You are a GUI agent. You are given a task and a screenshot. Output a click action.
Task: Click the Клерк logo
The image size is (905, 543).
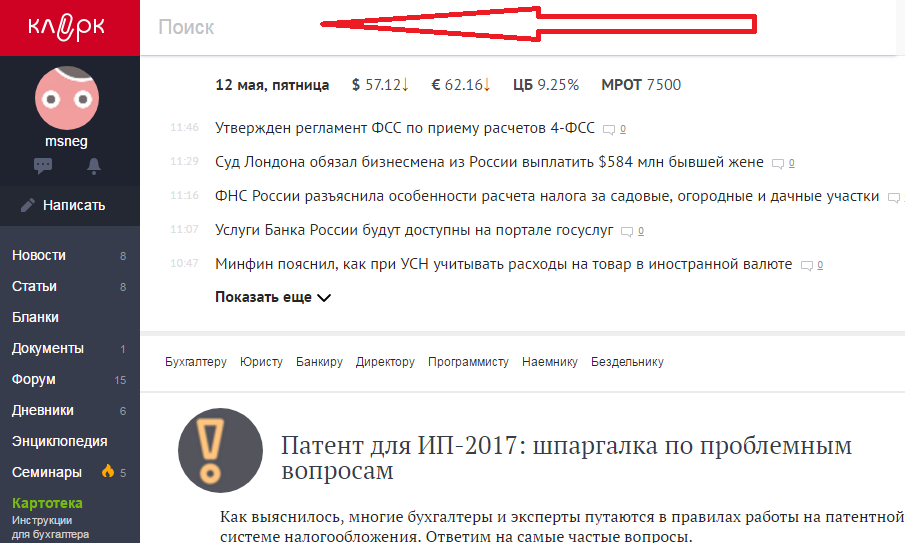tap(67, 28)
